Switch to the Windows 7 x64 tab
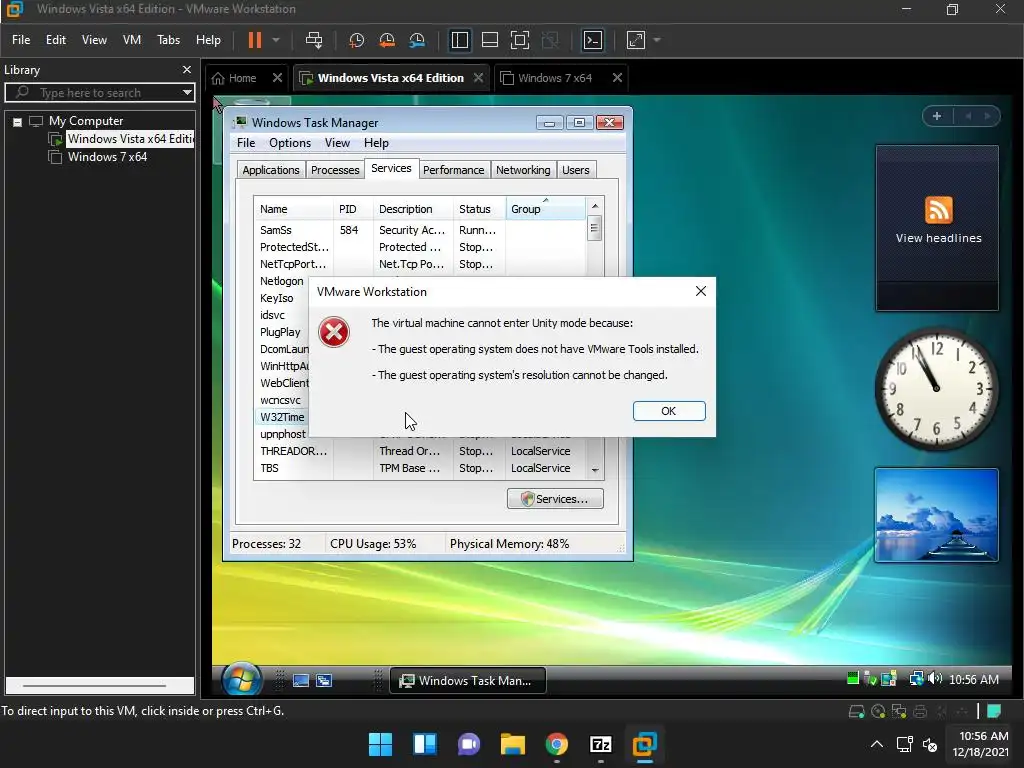 (555, 78)
